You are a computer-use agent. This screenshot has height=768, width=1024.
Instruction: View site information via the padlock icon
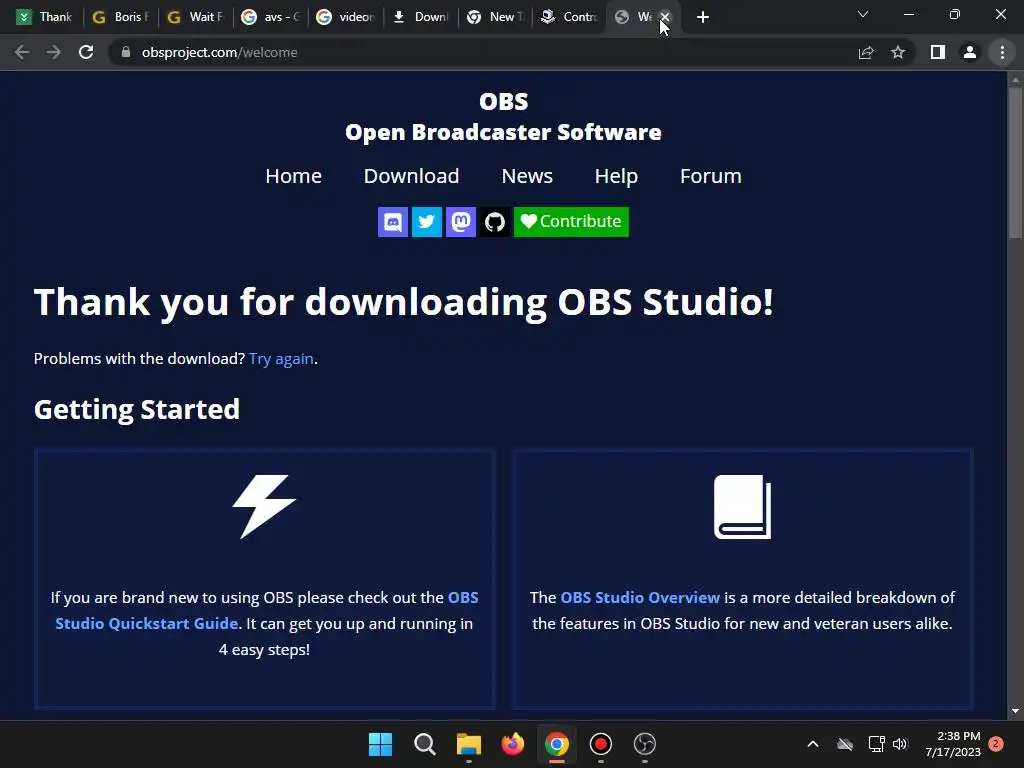[x=126, y=52]
